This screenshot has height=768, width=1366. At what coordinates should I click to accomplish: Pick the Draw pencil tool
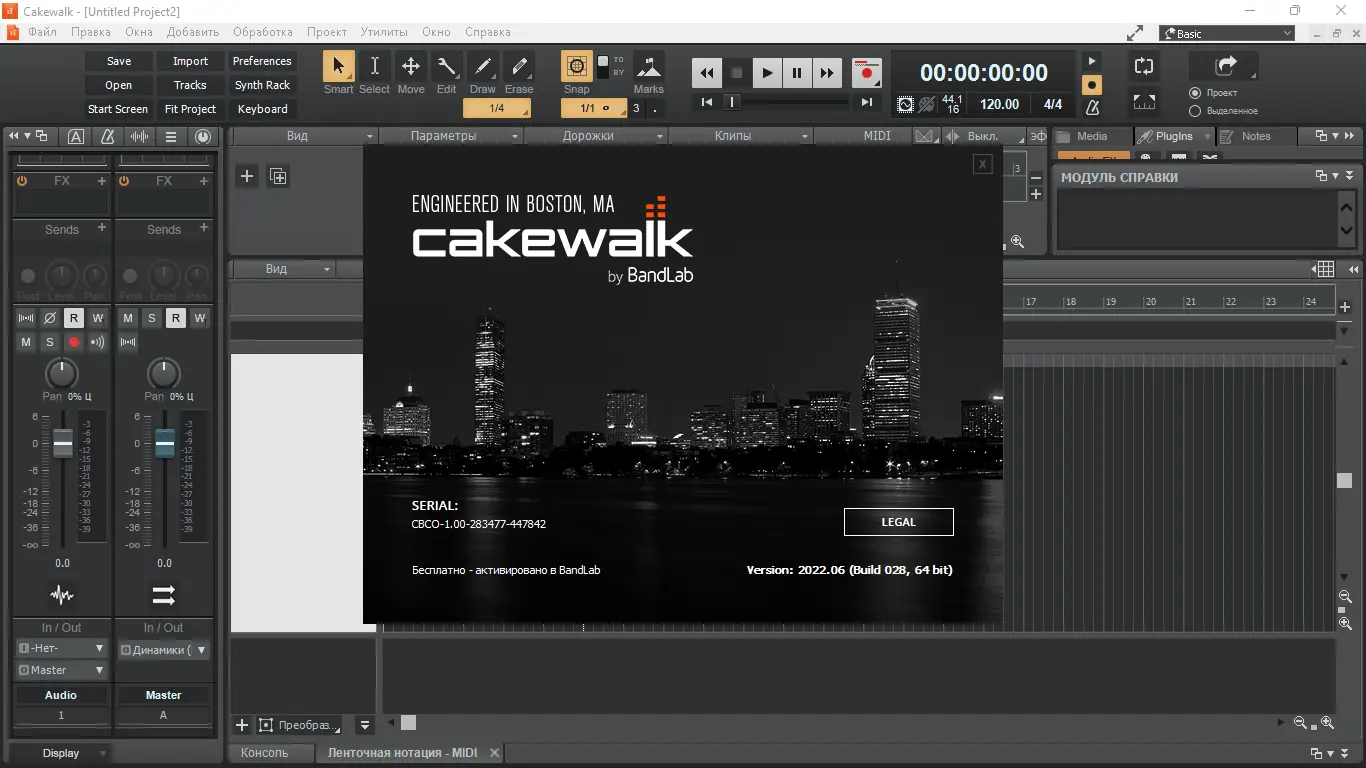(x=482, y=66)
